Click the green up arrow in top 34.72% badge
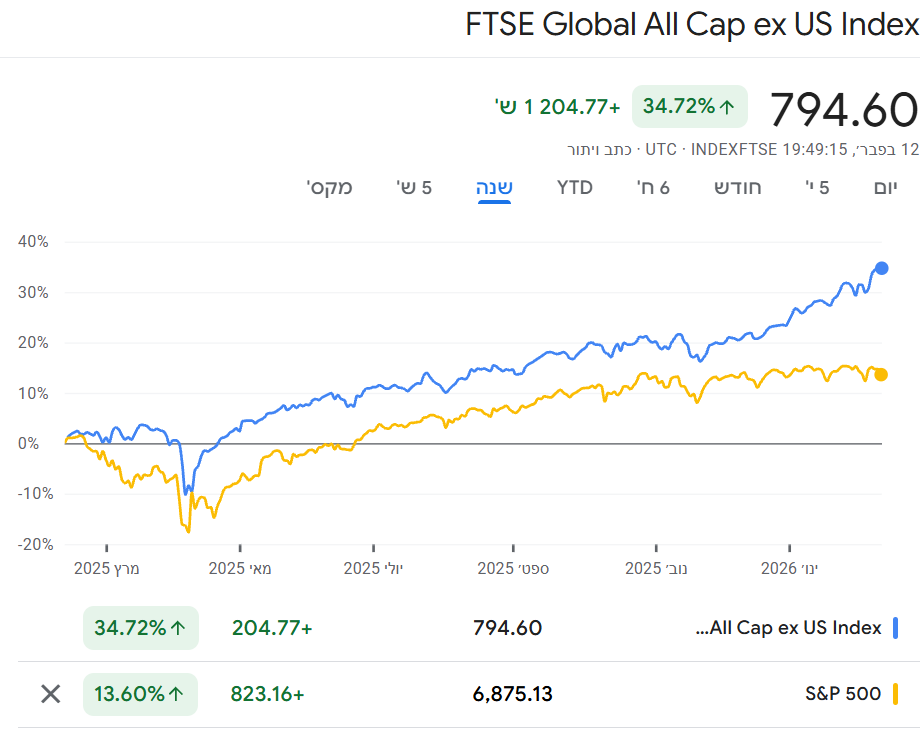 click(727, 106)
